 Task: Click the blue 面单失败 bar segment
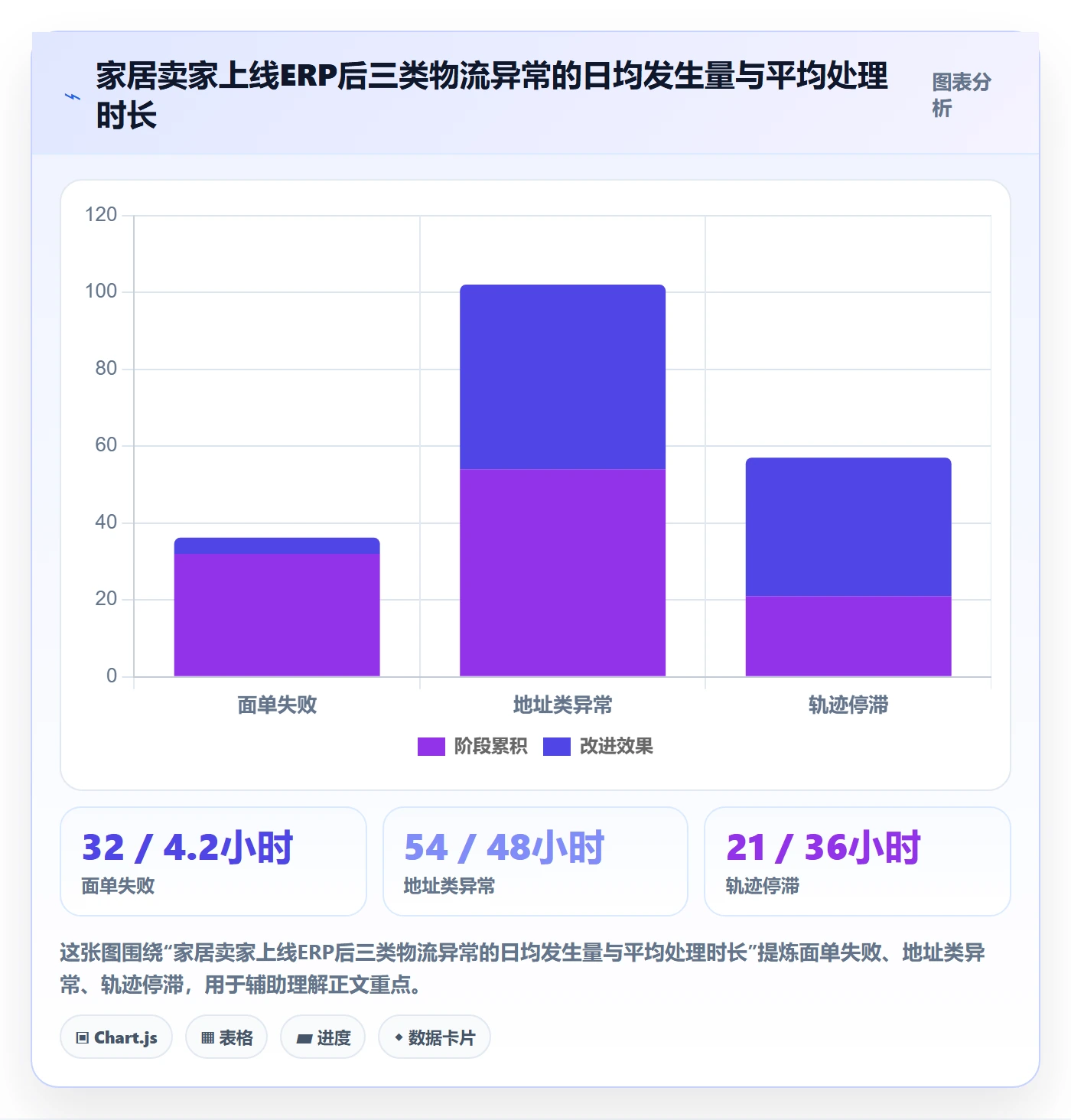pyautogui.click(x=277, y=545)
